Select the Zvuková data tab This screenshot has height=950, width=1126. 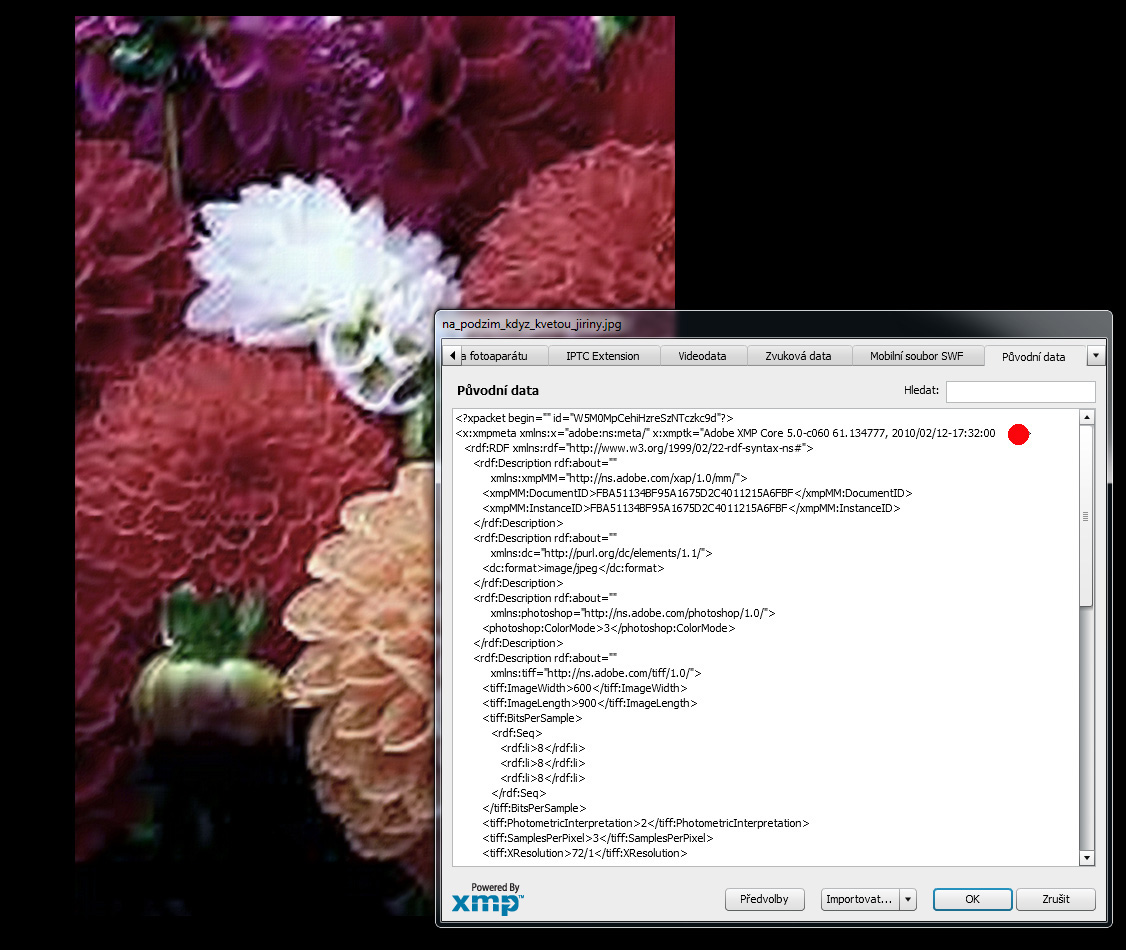[798, 356]
